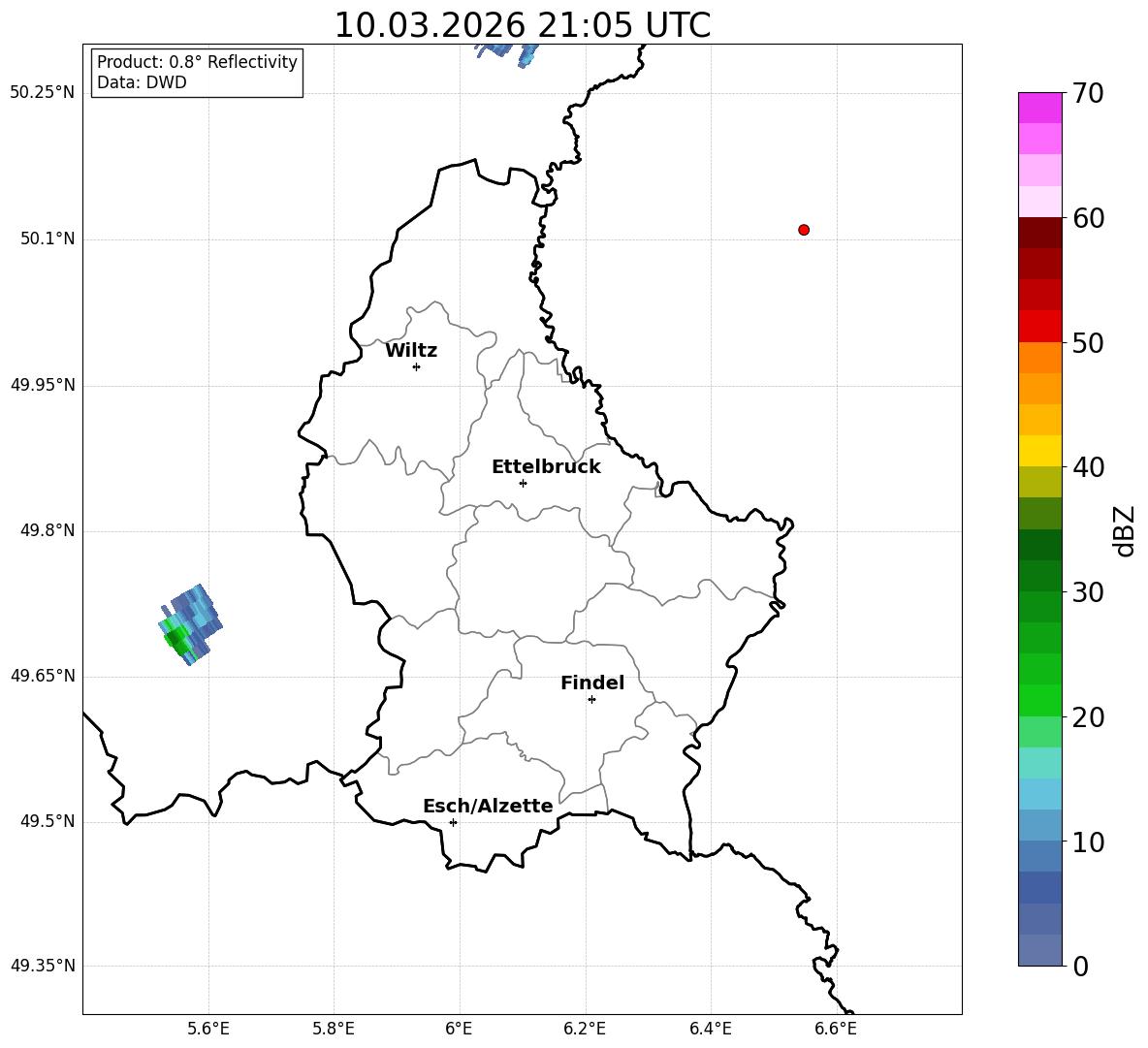Click the 20 label on the colorbar

click(1088, 717)
